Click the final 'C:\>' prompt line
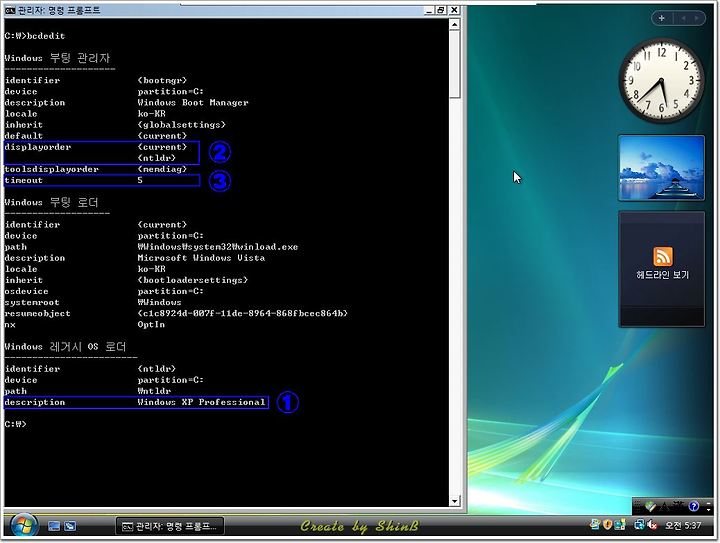Screen dimensions: 720x543 (16, 424)
